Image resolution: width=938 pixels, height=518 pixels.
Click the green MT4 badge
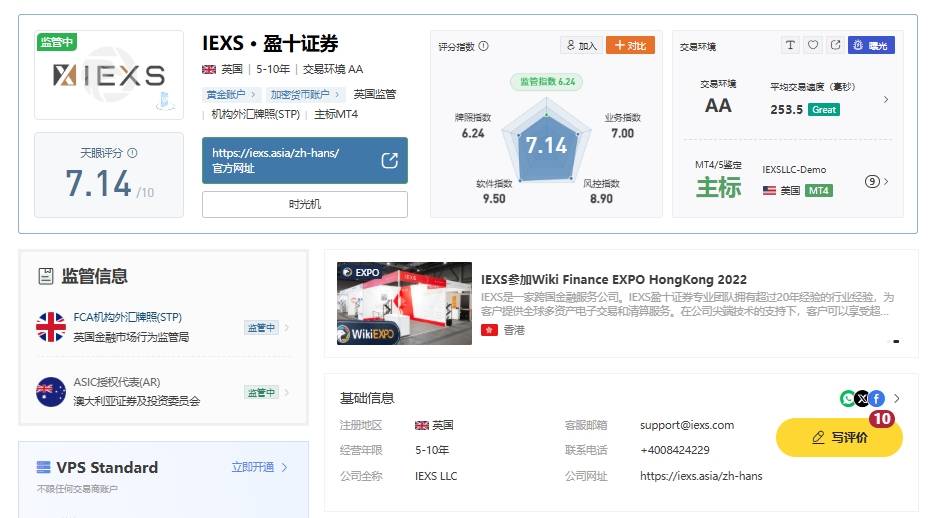tap(818, 191)
